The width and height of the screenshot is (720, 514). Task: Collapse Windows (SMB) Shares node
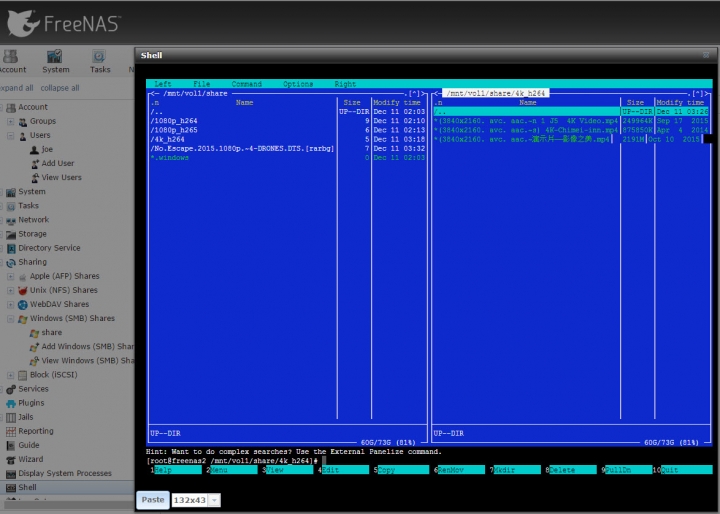point(11,319)
